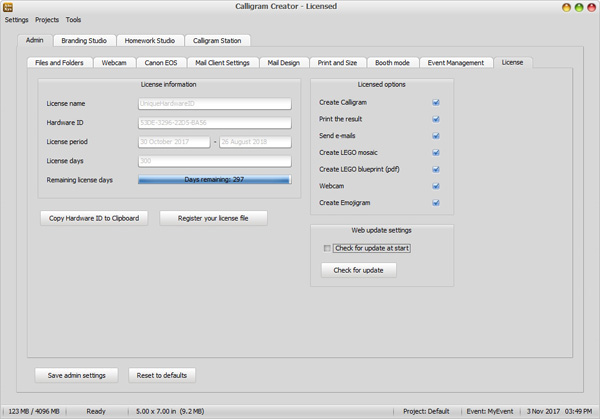Click the License name input field
The height and width of the screenshot is (419, 600).
click(215, 104)
